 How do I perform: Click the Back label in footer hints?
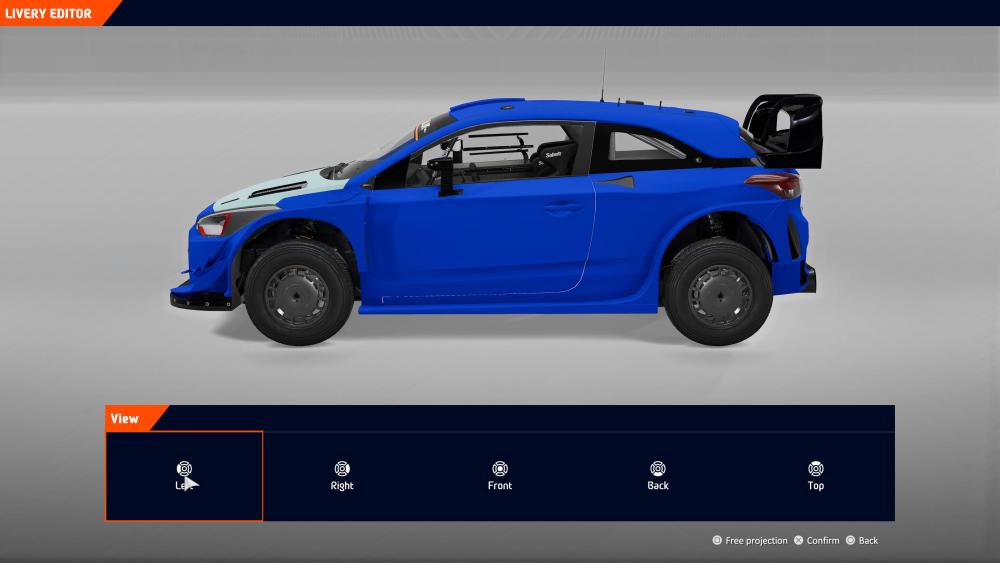click(x=868, y=541)
